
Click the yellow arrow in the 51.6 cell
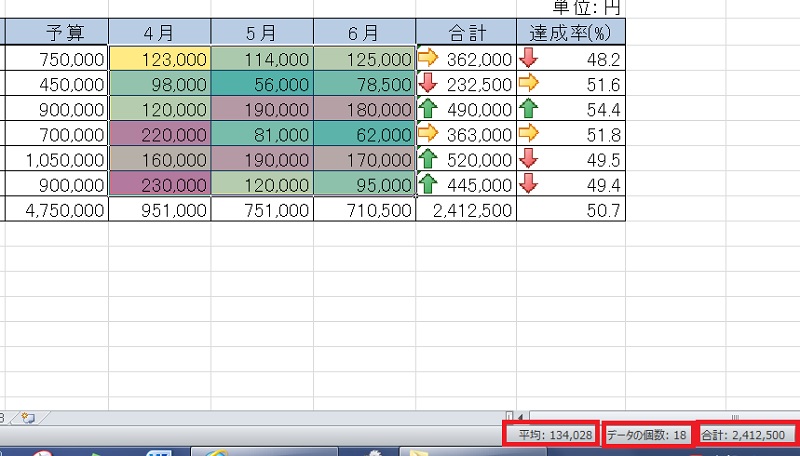[x=529, y=83]
